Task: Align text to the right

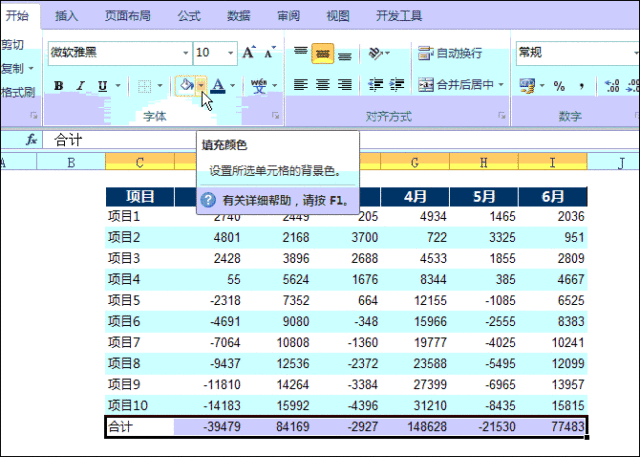Action: coord(344,85)
